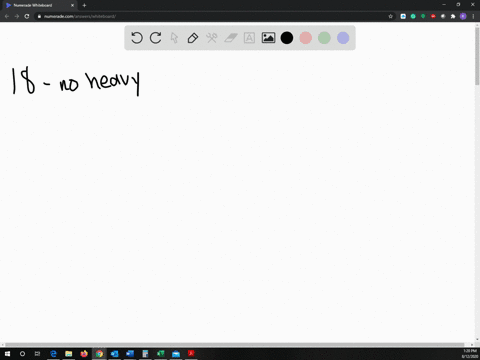Set pen color to red

coord(306,38)
